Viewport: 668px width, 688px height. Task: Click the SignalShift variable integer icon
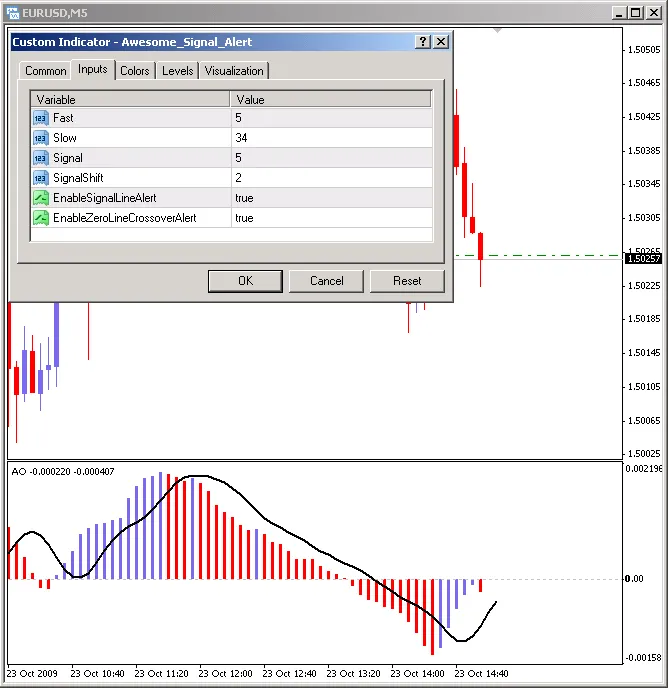tap(41, 178)
